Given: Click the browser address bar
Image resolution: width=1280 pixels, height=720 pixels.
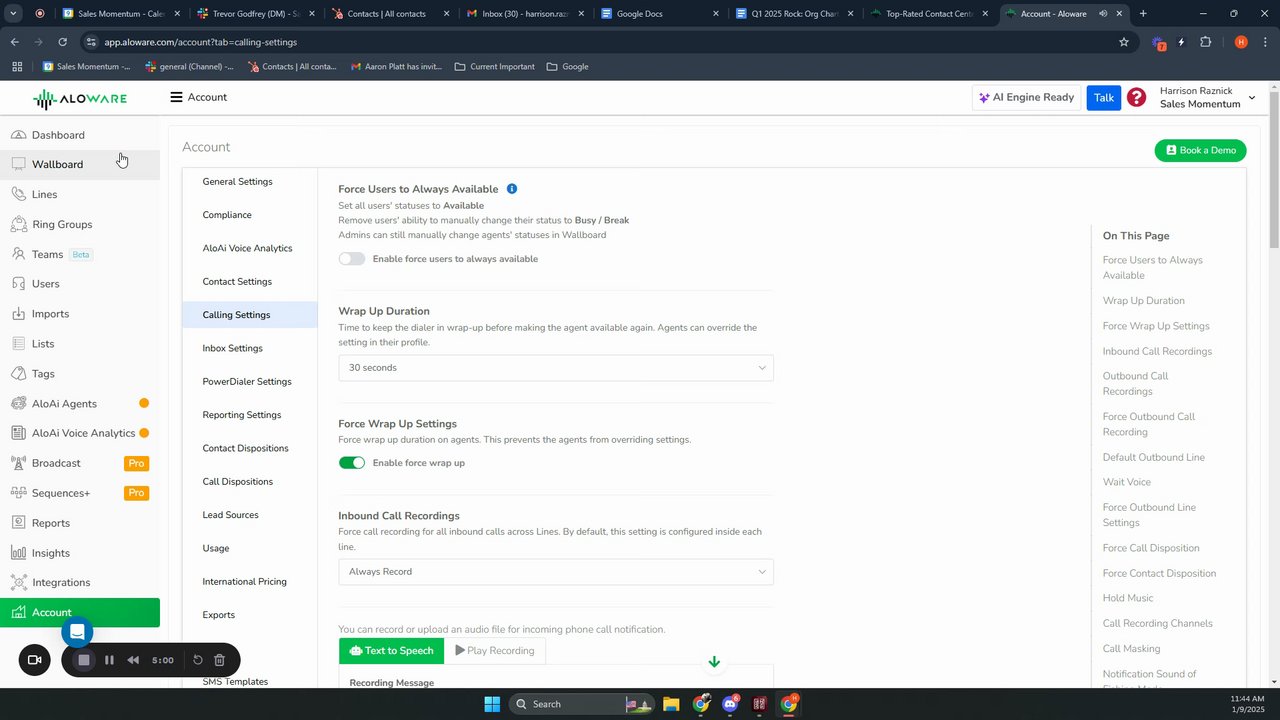Looking at the screenshot, I should coord(600,42).
